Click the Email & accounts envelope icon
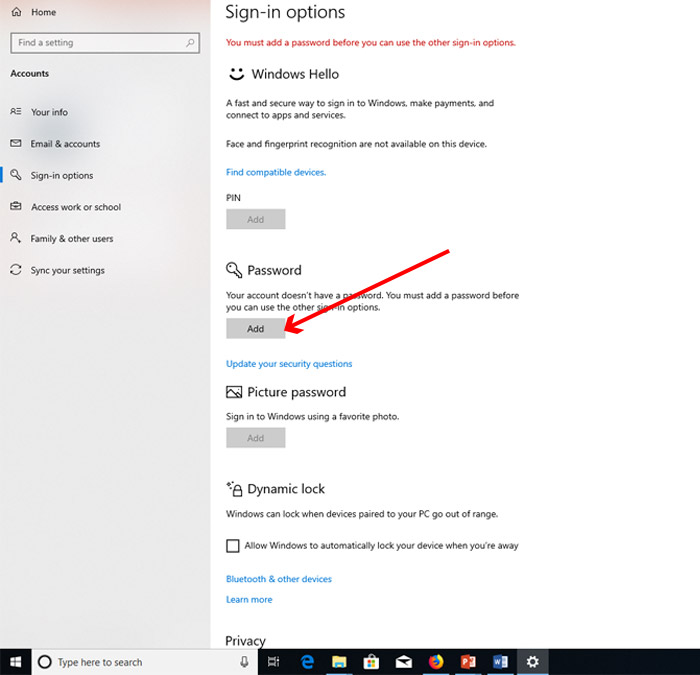The width and height of the screenshot is (700, 675). pyautogui.click(x=16, y=143)
